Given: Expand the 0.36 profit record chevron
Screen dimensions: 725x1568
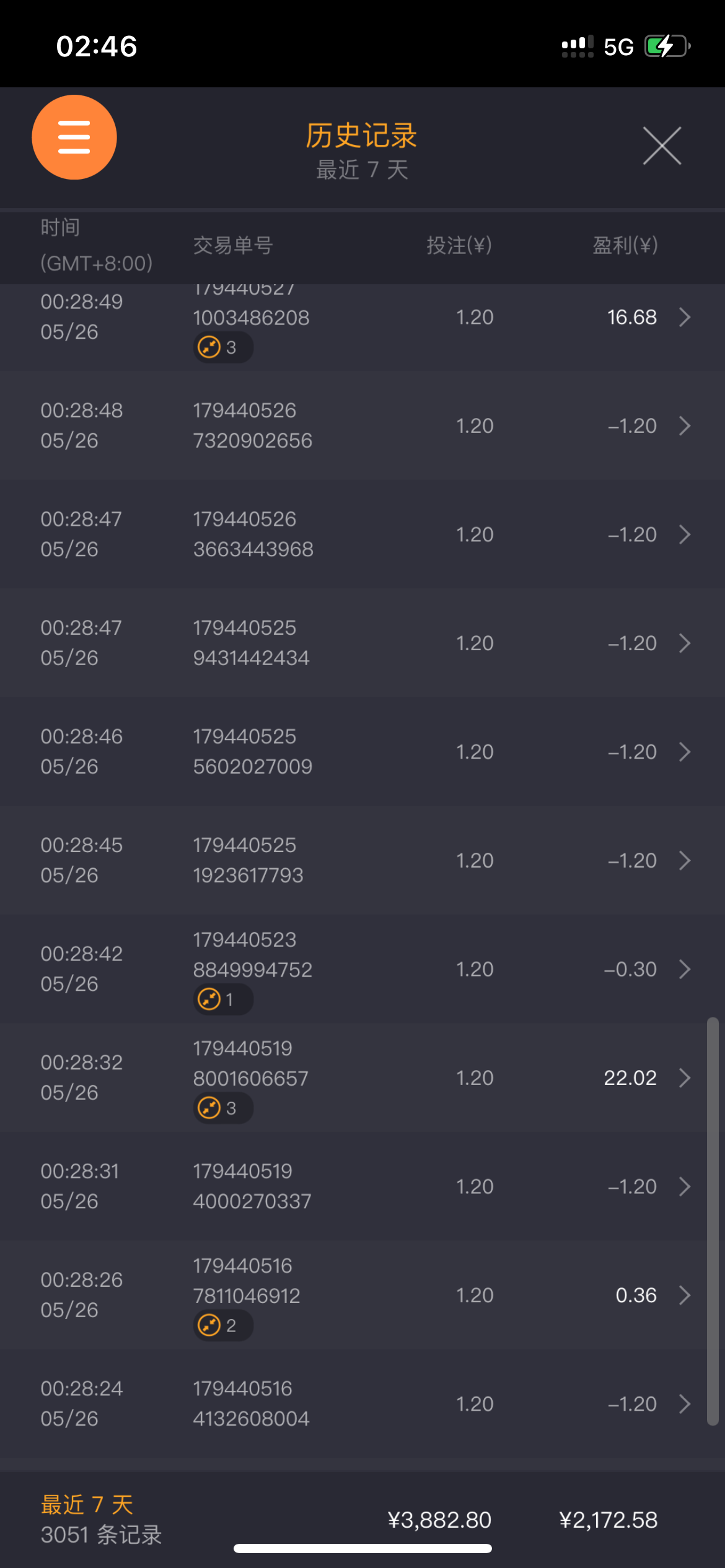Looking at the screenshot, I should pyautogui.click(x=684, y=1296).
